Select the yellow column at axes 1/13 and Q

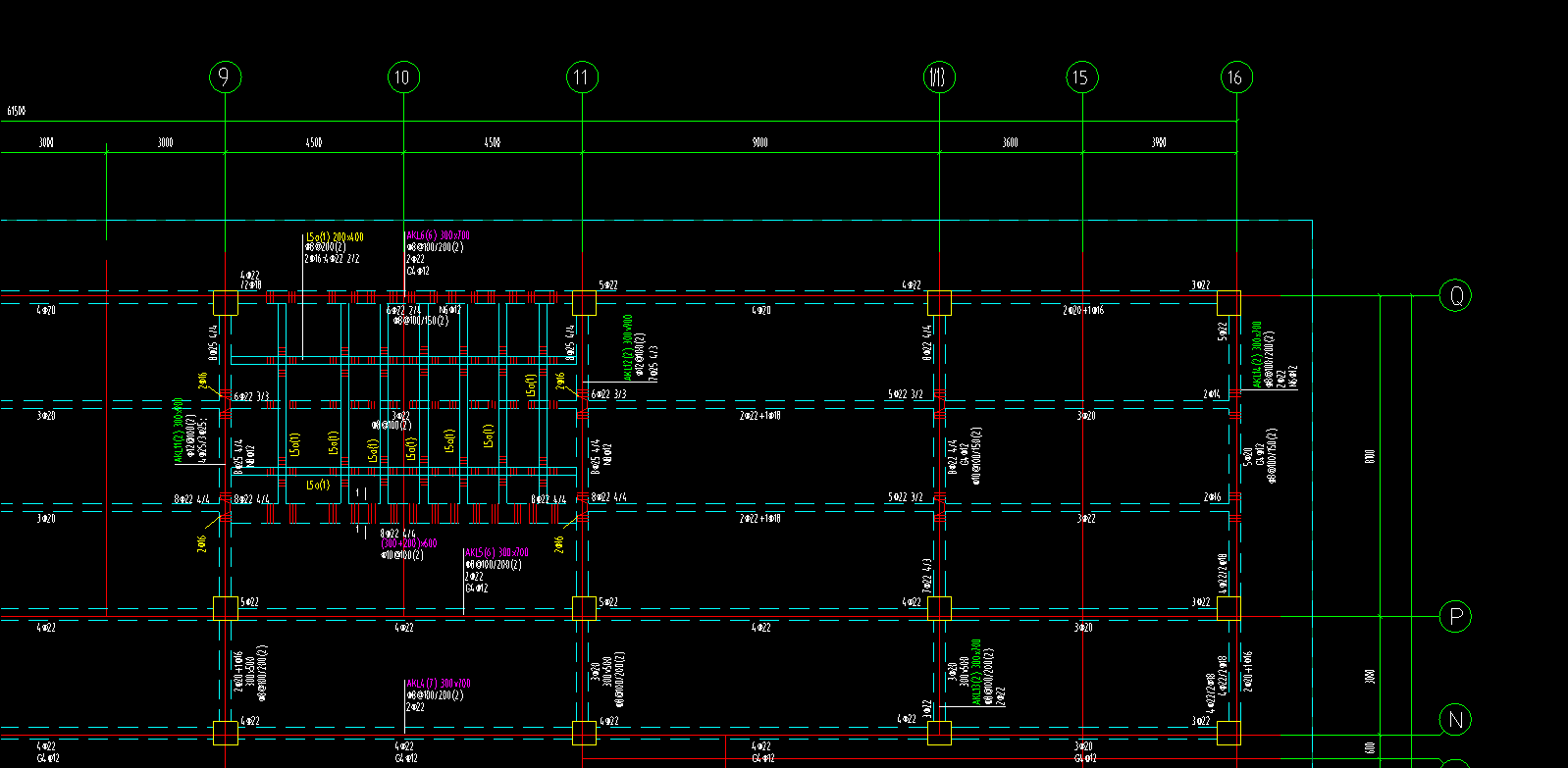pos(939,302)
